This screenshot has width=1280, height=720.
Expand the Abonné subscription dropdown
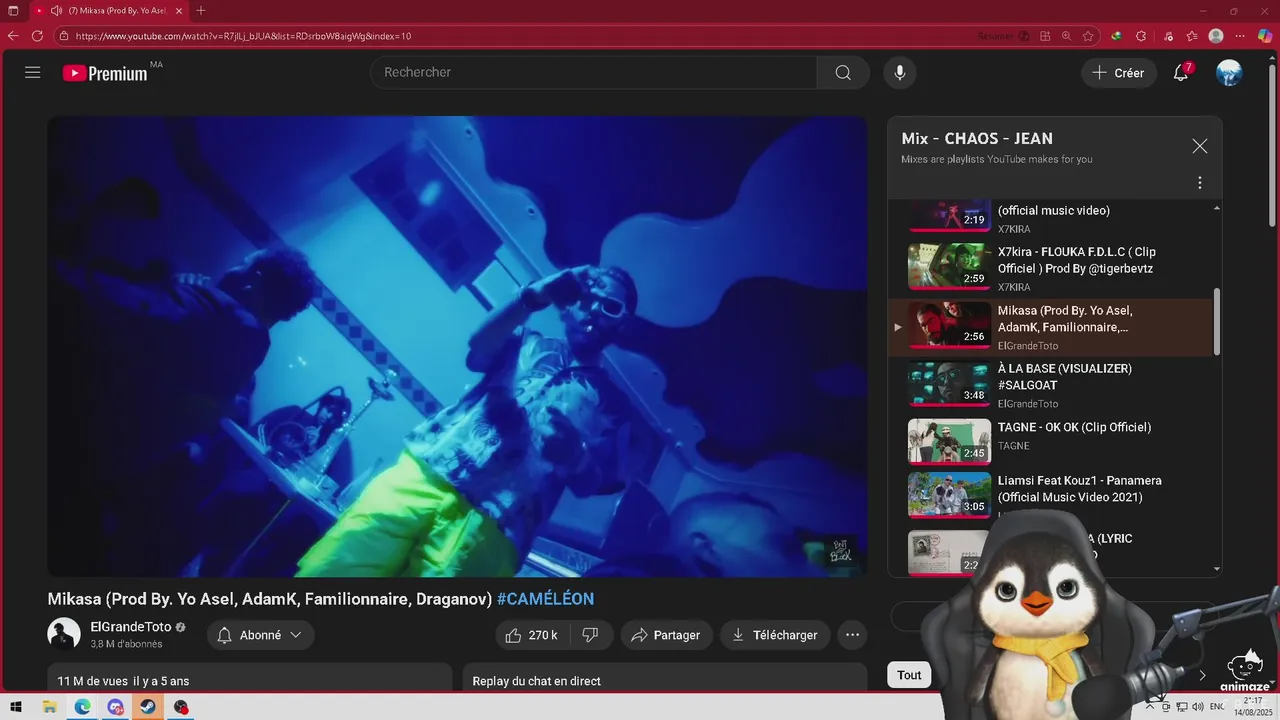point(260,635)
